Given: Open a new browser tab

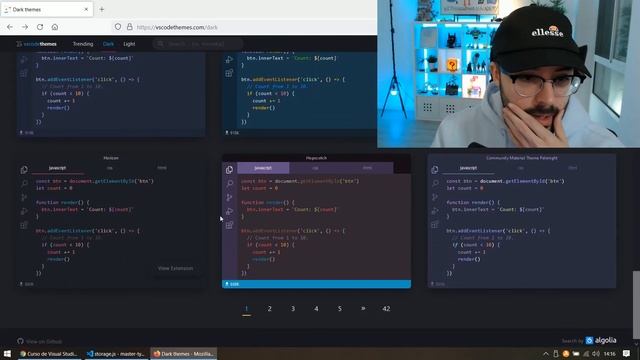Looking at the screenshot, I should pyautogui.click(x=102, y=9).
